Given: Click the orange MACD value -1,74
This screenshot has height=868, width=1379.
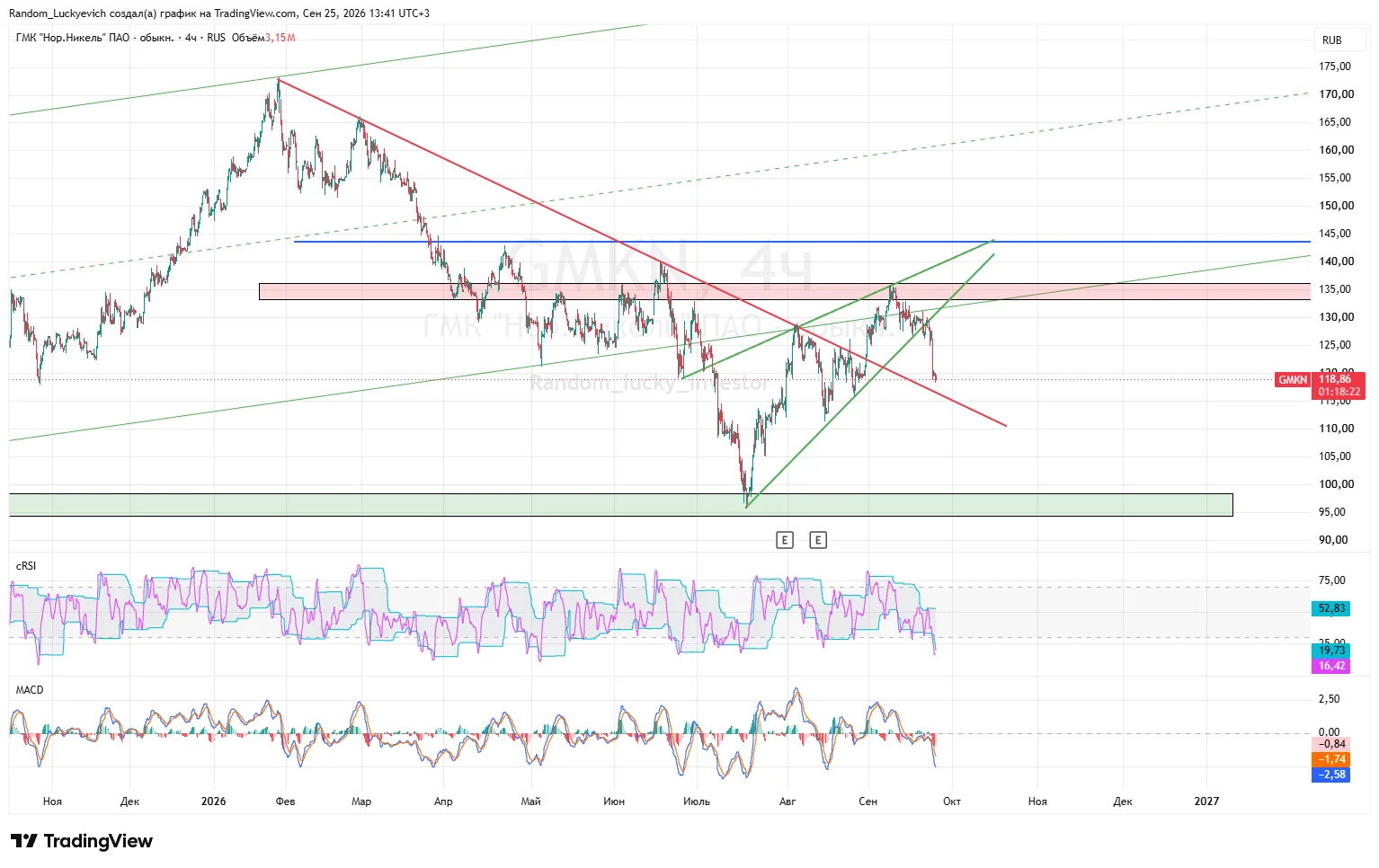Looking at the screenshot, I should coord(1332,759).
